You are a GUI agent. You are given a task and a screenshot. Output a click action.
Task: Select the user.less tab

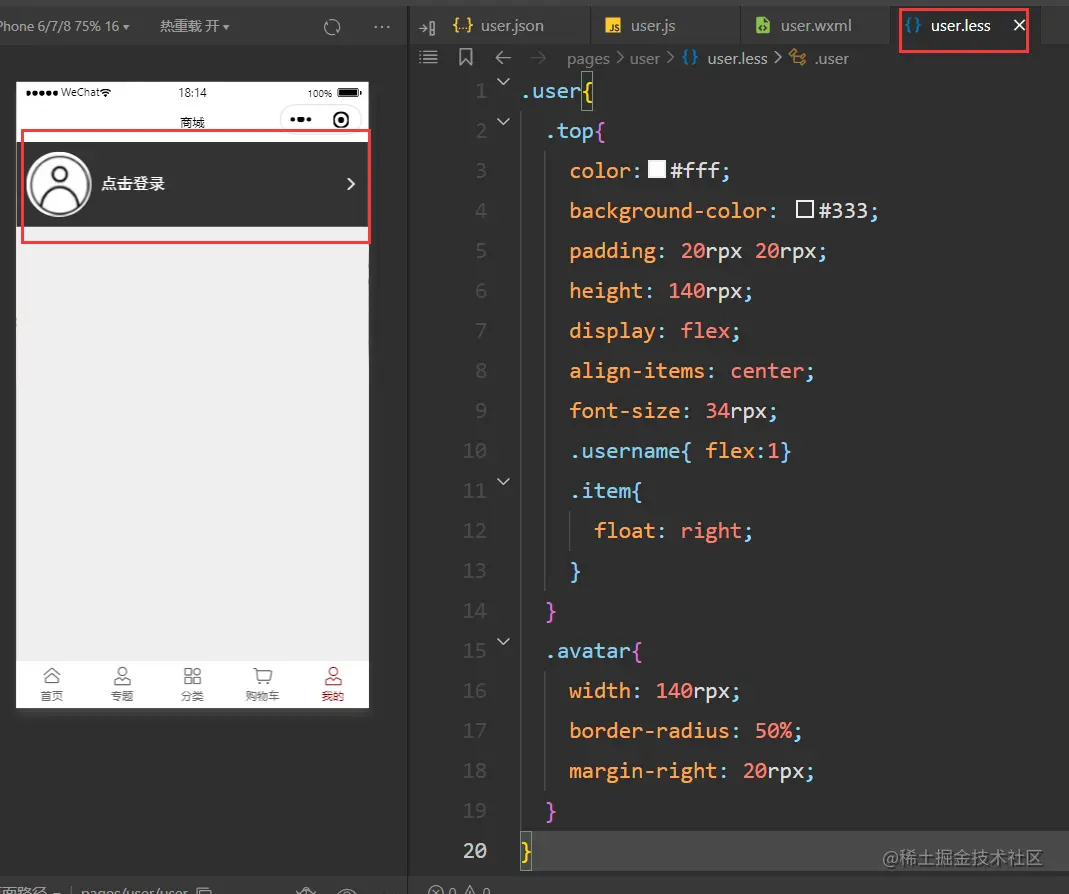960,26
